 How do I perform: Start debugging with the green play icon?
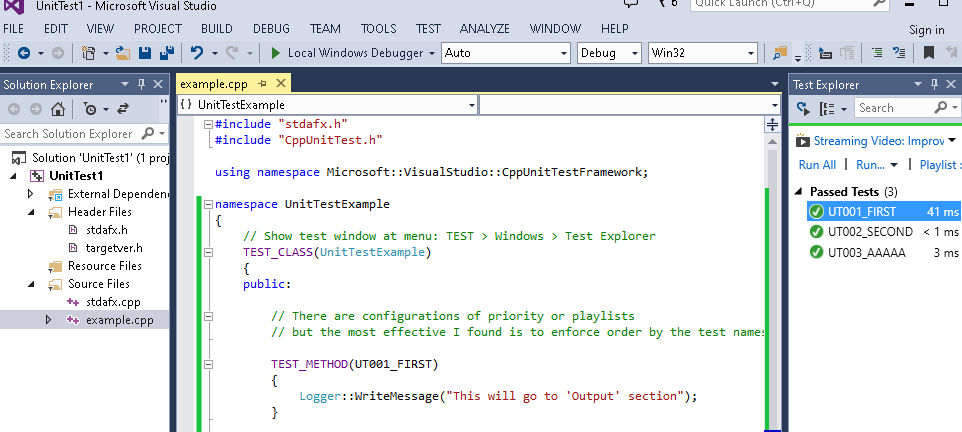click(x=275, y=53)
